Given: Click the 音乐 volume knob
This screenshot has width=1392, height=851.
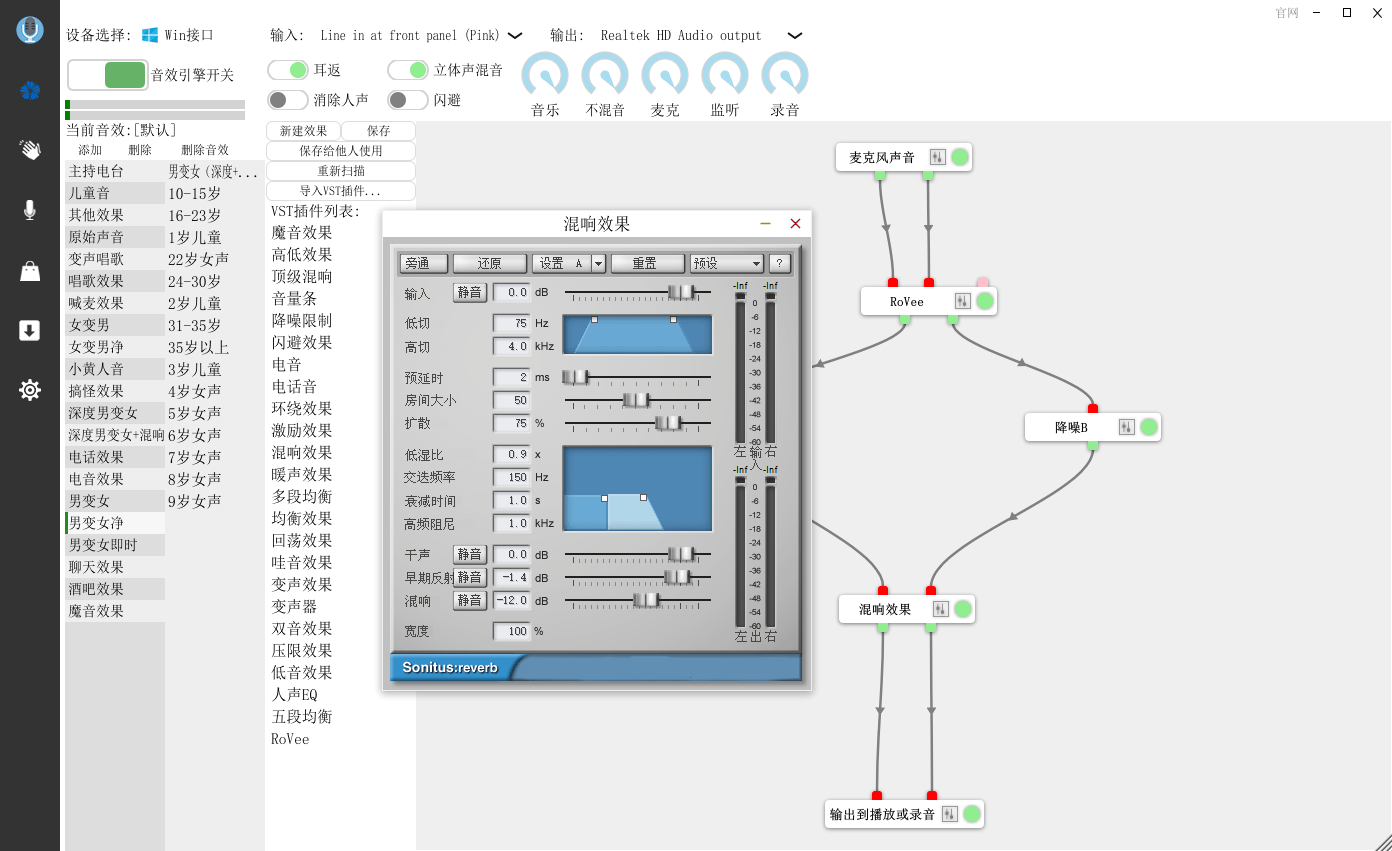Looking at the screenshot, I should (545, 75).
